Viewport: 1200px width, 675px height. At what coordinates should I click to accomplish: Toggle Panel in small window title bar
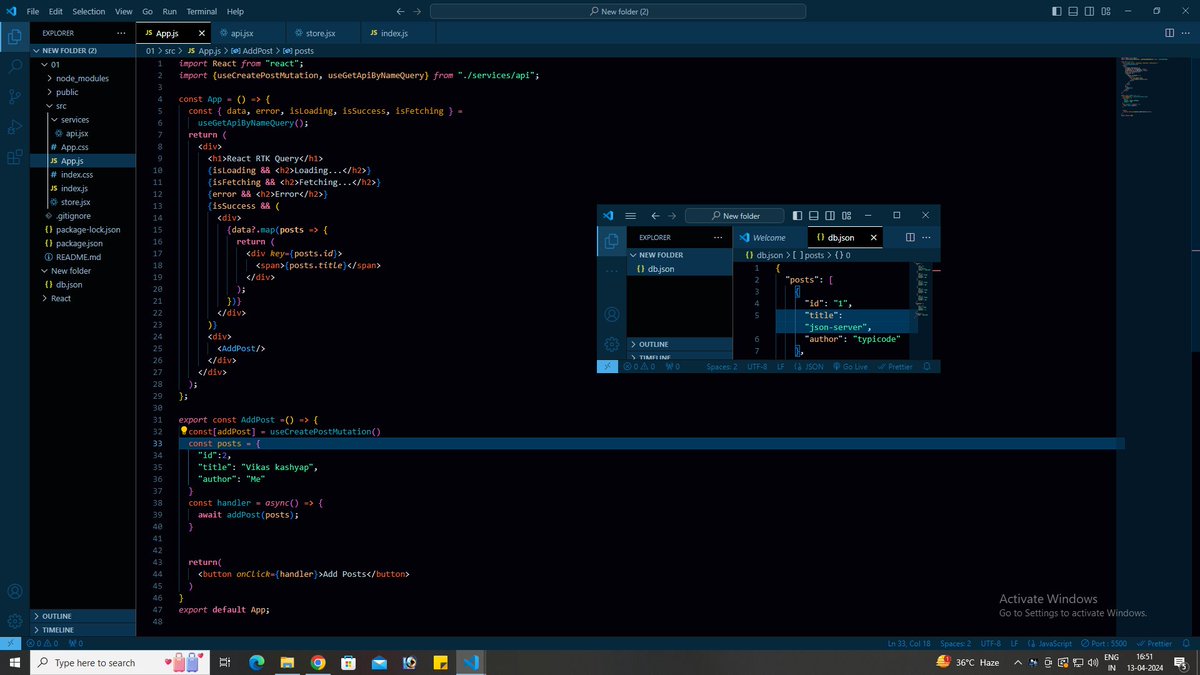[x=814, y=215]
